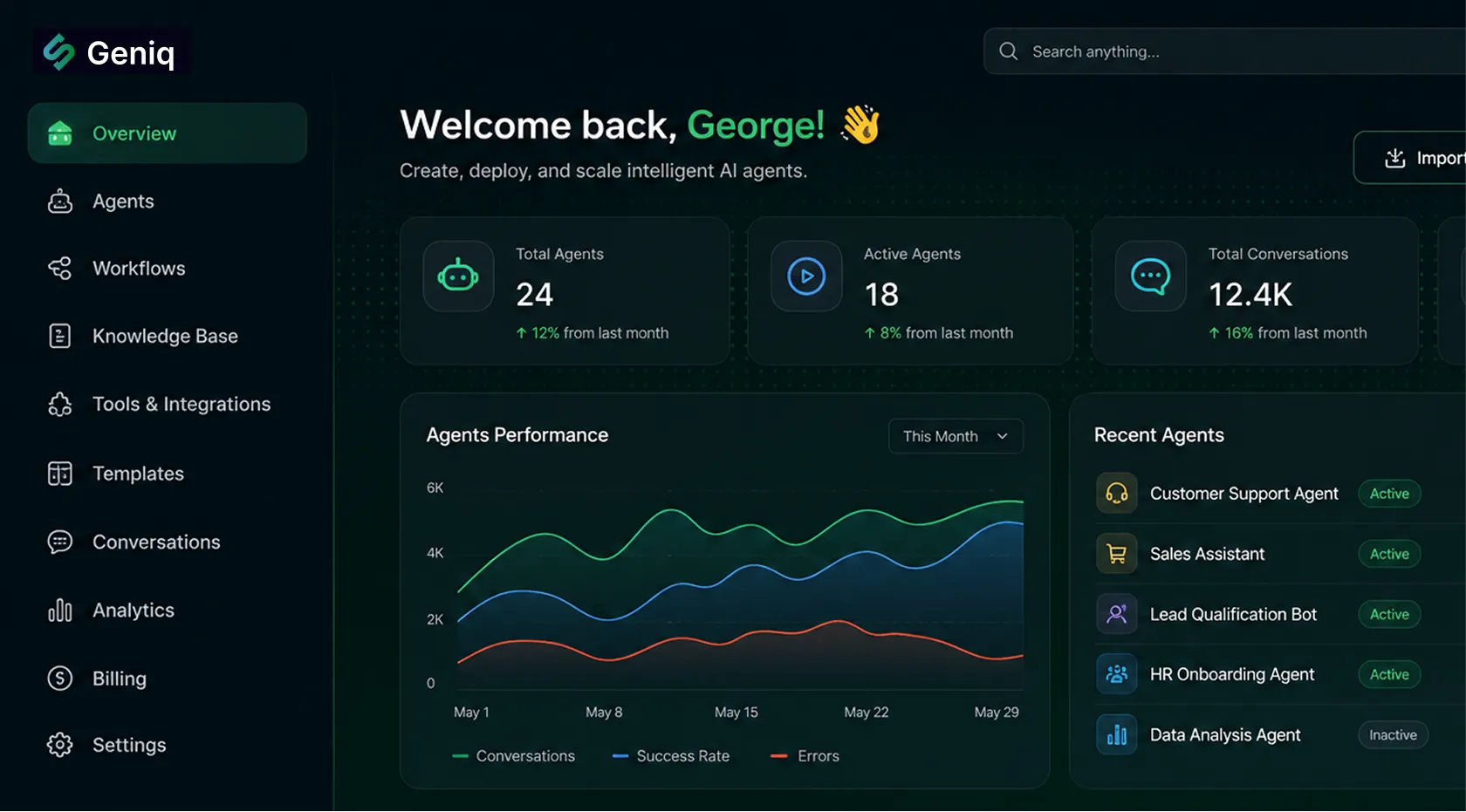Open the Data Analysis Agent row

tap(1280, 735)
